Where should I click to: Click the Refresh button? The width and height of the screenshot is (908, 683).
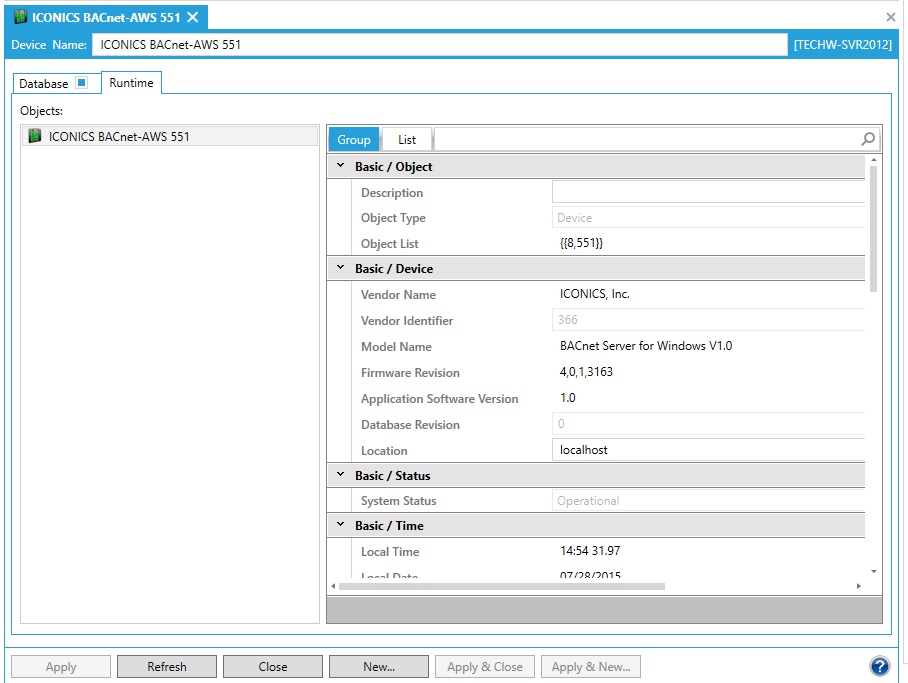(167, 667)
